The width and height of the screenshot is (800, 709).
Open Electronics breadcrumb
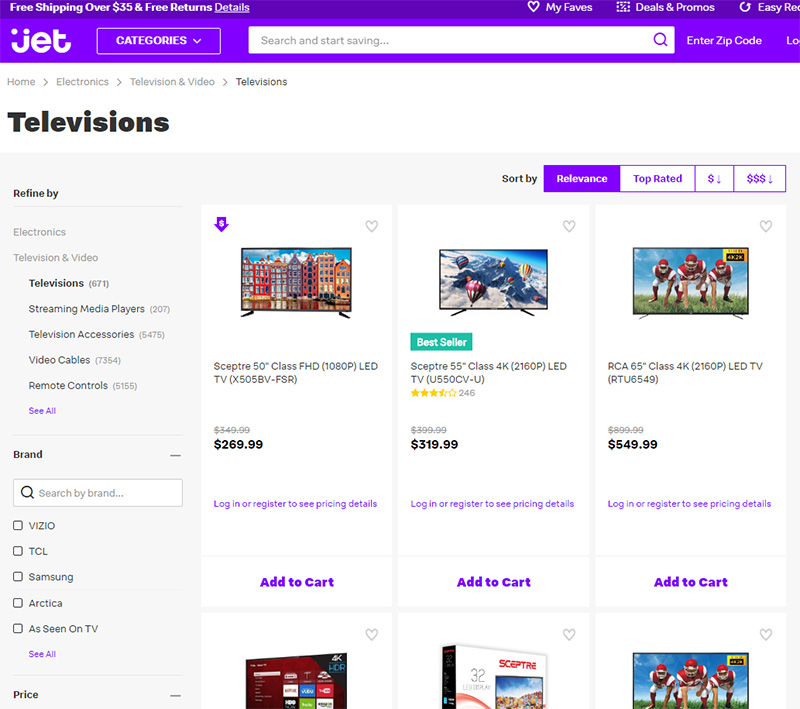(x=82, y=82)
